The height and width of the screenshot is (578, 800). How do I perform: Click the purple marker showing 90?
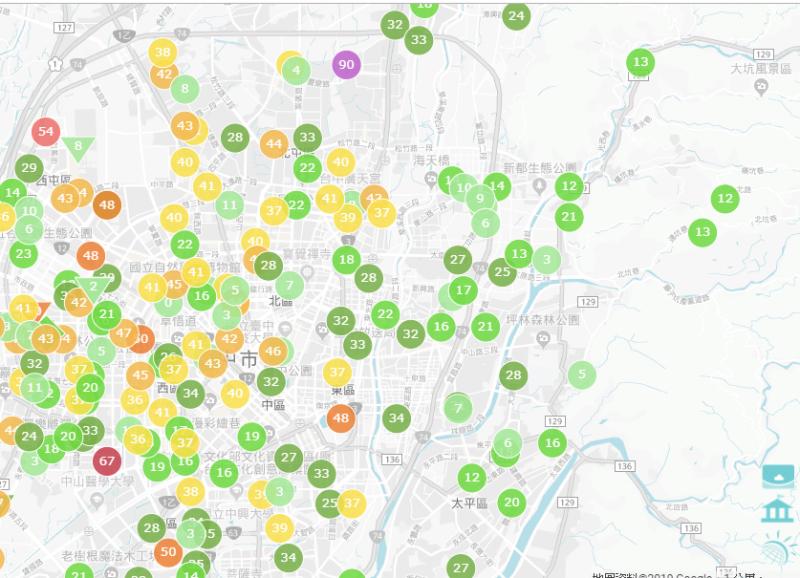point(346,65)
